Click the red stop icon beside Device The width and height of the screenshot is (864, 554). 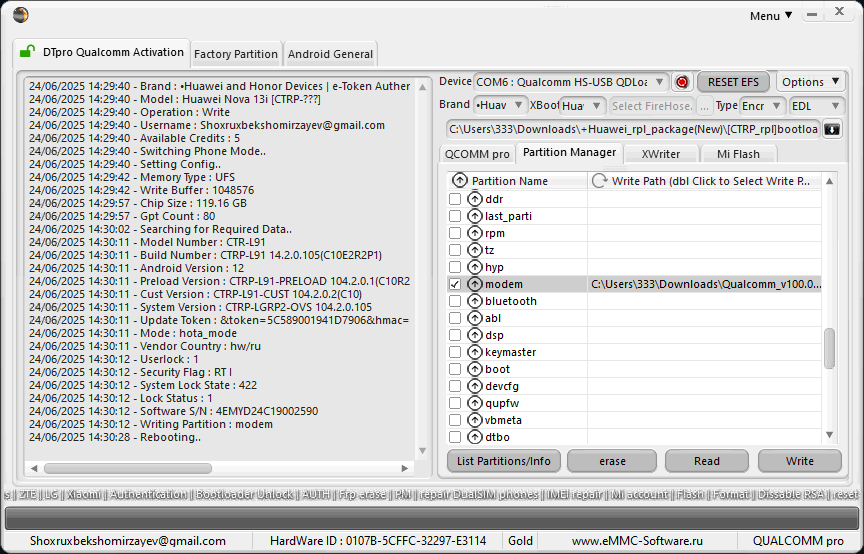click(x=682, y=82)
